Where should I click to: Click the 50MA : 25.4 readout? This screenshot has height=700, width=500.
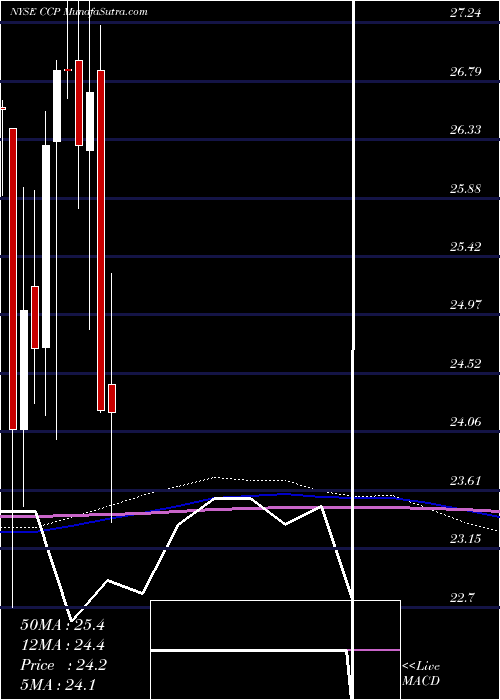62,625
